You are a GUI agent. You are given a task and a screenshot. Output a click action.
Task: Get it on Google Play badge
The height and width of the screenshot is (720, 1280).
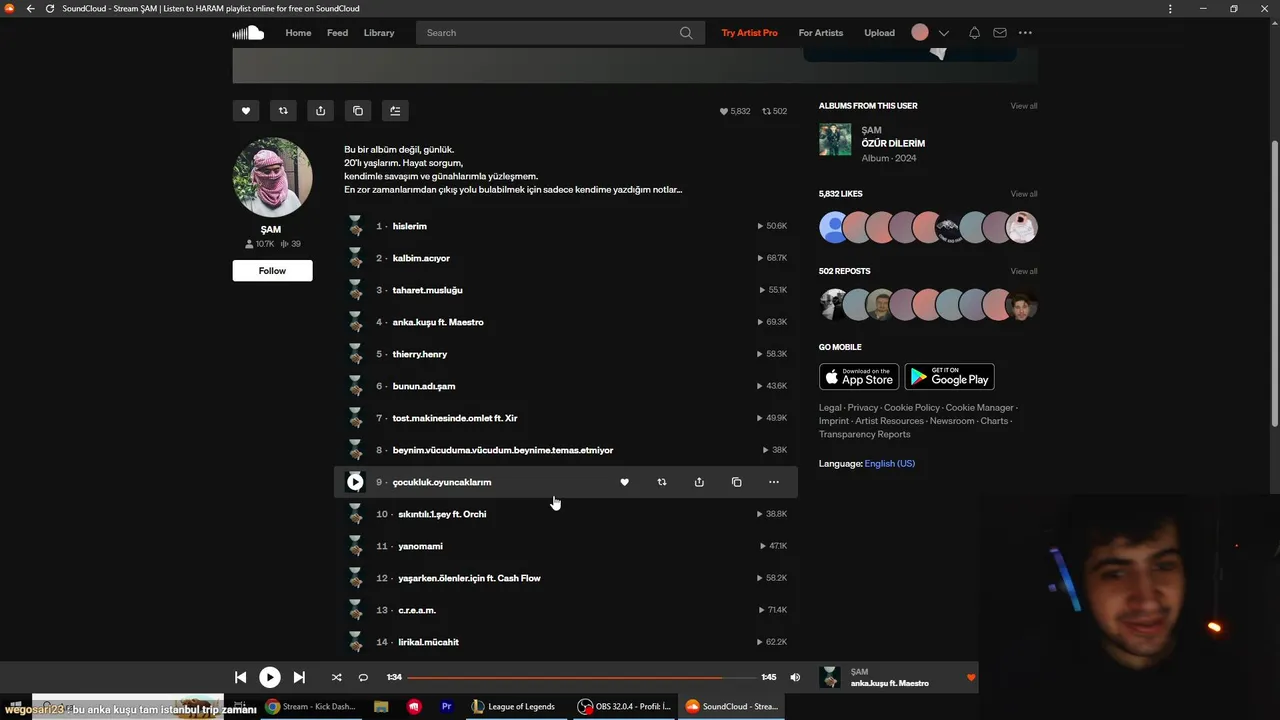click(950, 377)
